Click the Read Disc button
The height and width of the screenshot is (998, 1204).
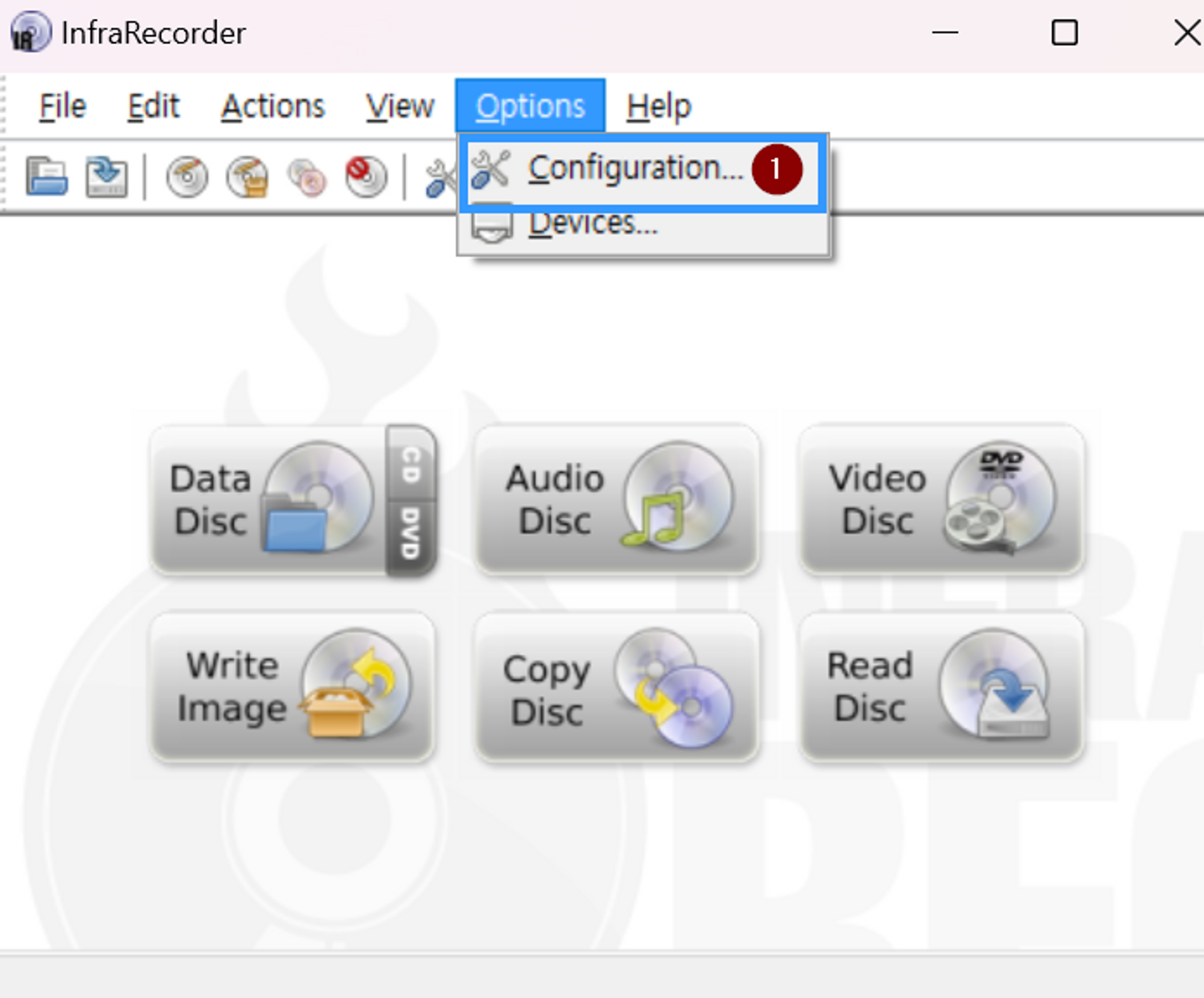tap(942, 687)
